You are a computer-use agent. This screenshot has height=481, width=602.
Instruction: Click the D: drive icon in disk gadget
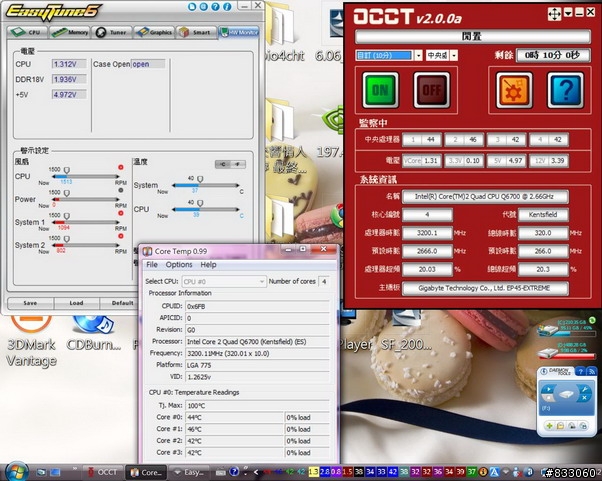click(547, 353)
